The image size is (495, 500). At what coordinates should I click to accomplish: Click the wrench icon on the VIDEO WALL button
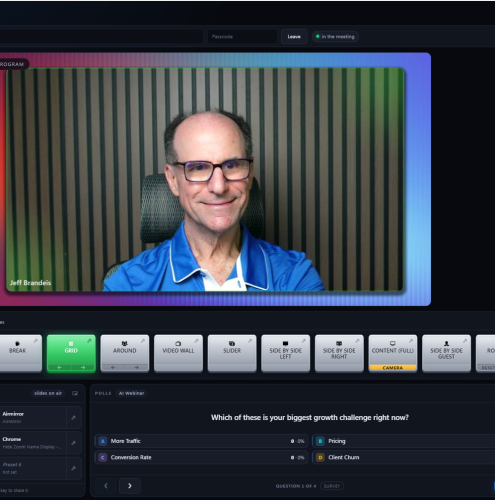pos(197,341)
